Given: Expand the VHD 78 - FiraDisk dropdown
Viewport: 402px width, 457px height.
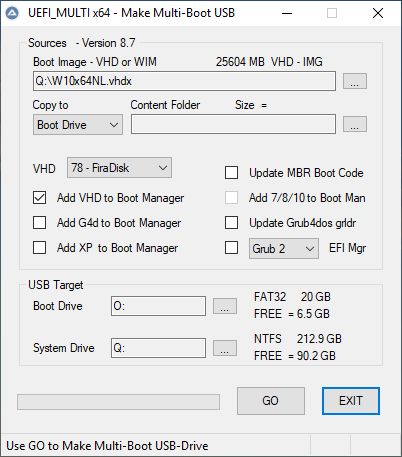Looking at the screenshot, I should (119, 168).
